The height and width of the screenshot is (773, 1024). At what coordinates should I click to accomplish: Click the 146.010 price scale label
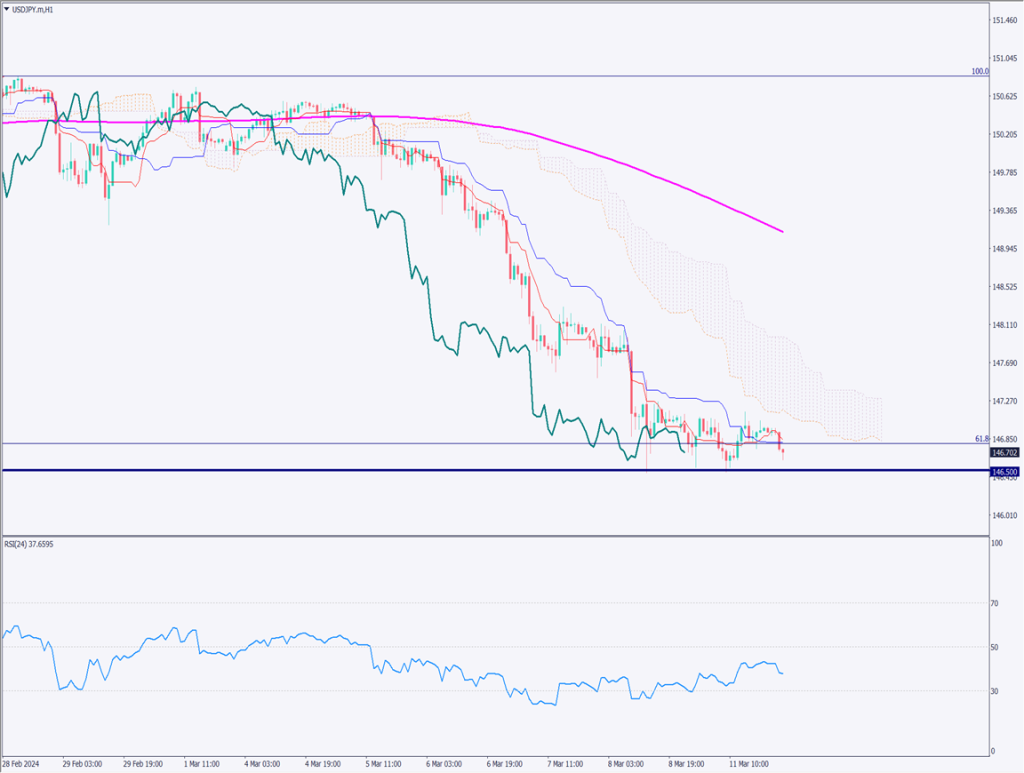coord(1004,515)
